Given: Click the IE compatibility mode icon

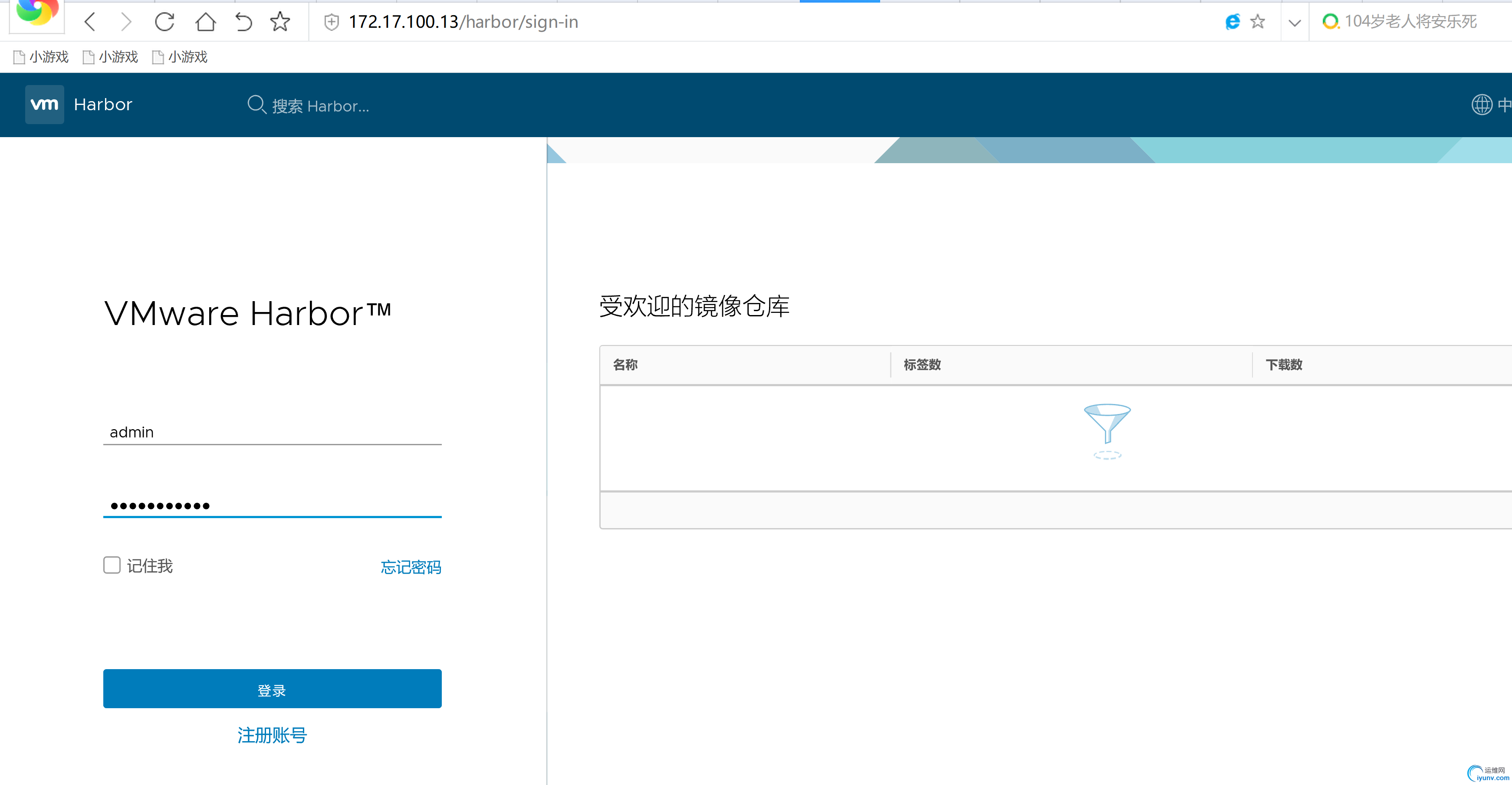Looking at the screenshot, I should point(1232,22).
